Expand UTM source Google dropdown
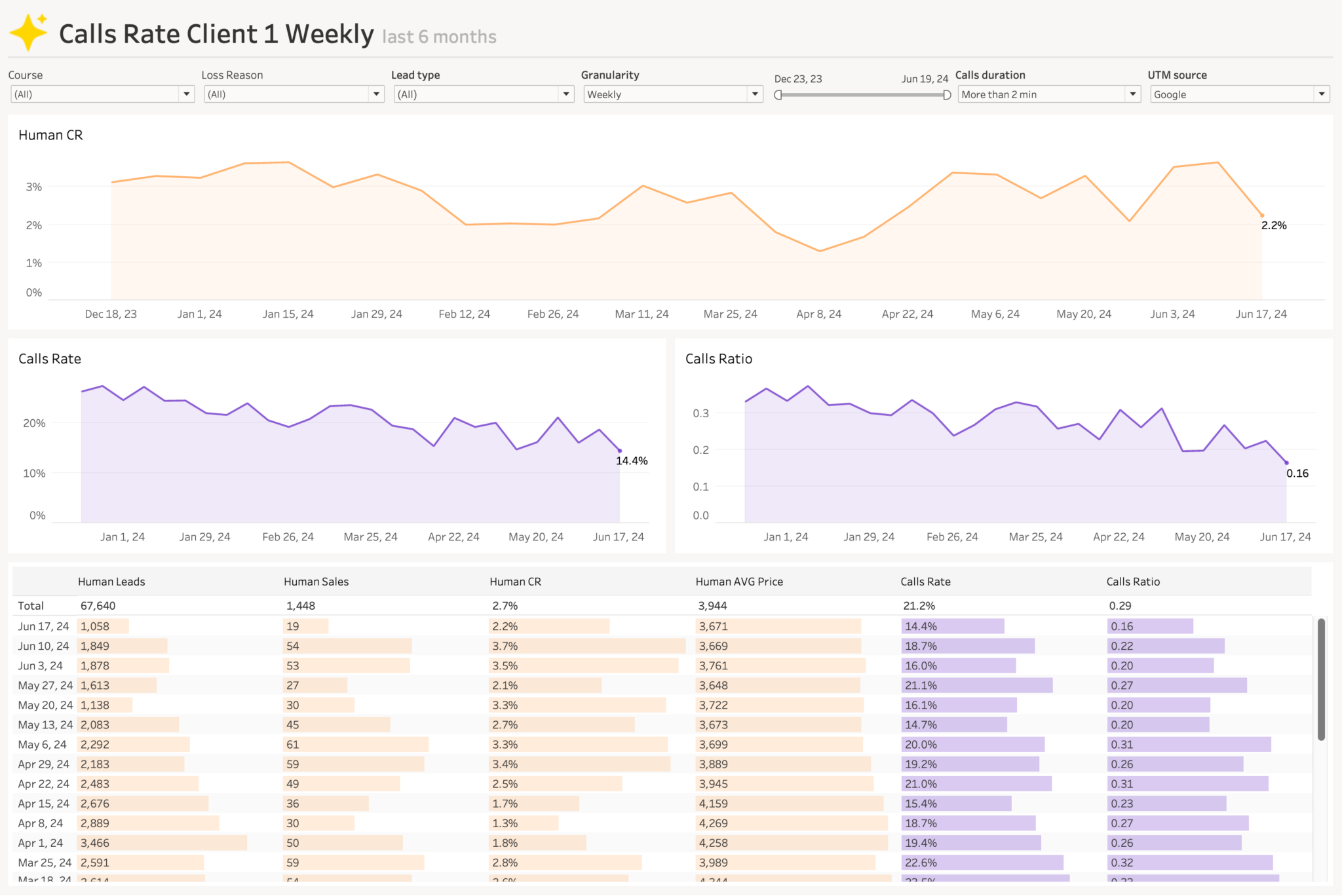 1321,94
